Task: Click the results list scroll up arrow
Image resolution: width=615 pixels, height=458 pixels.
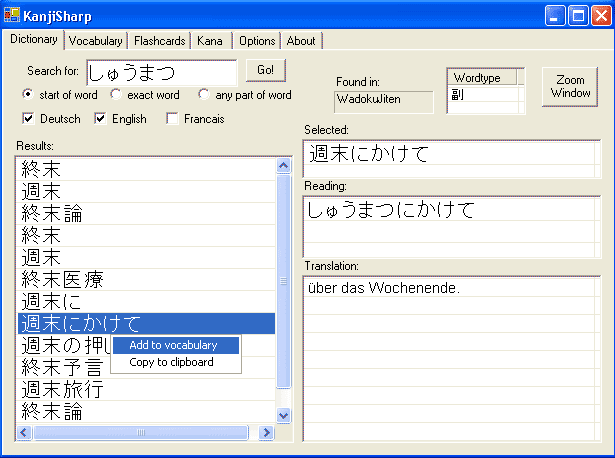Action: 283,165
